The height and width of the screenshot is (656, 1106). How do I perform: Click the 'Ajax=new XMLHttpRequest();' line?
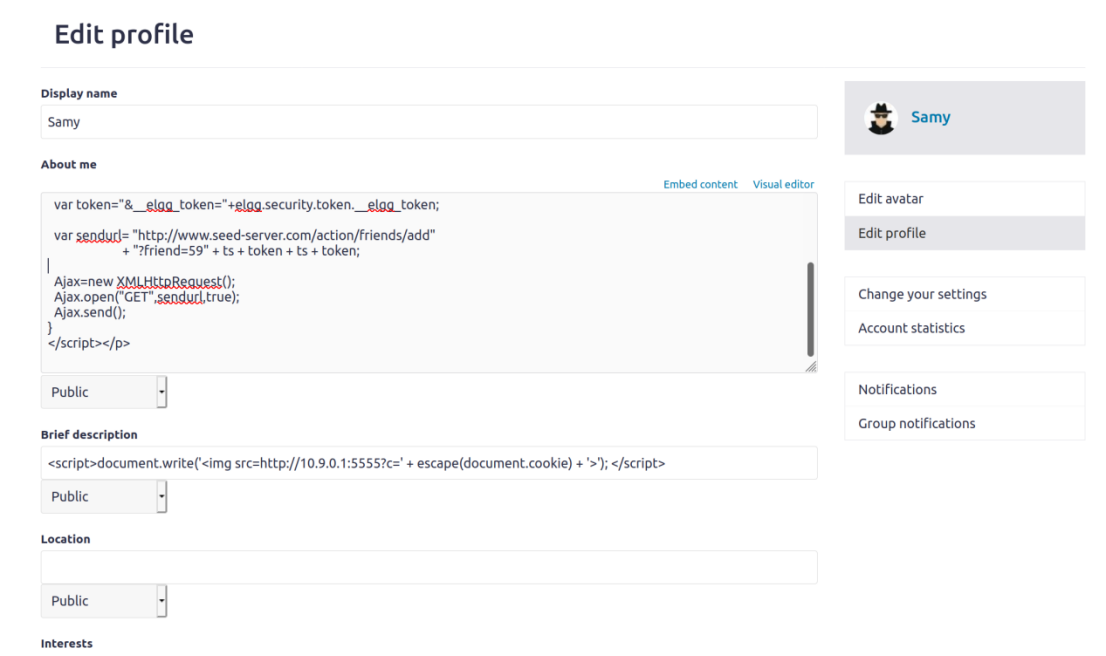[144, 281]
